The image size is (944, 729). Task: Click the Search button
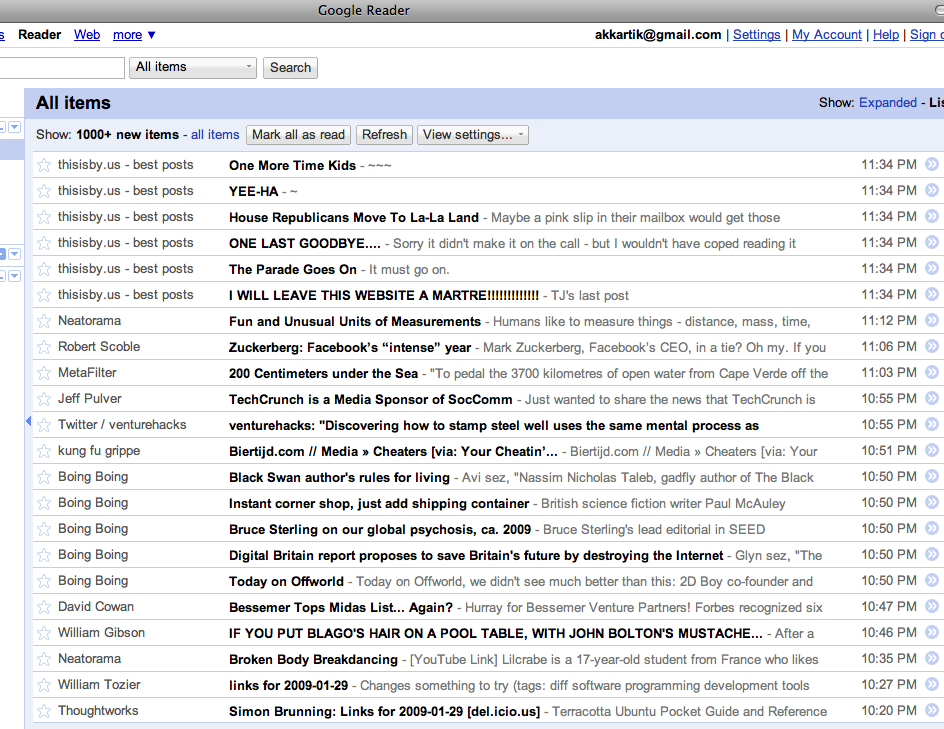[x=290, y=67]
